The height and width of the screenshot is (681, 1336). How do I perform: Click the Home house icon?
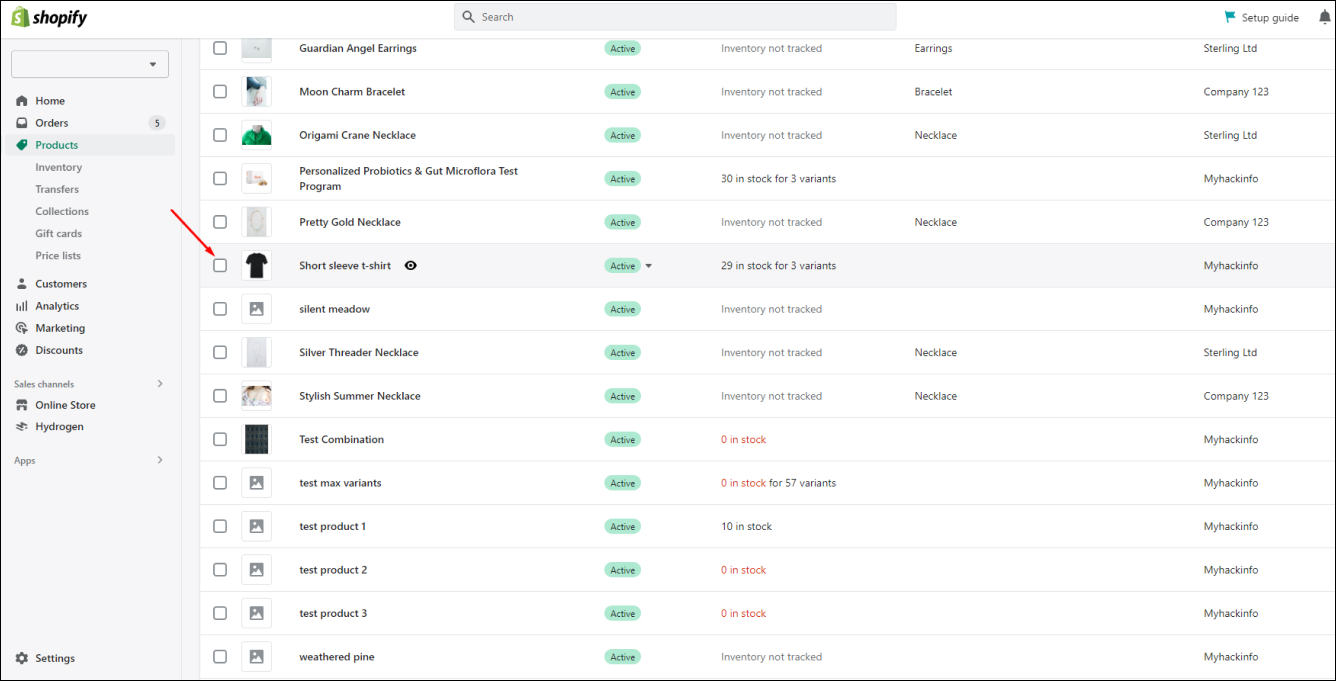click(22, 101)
